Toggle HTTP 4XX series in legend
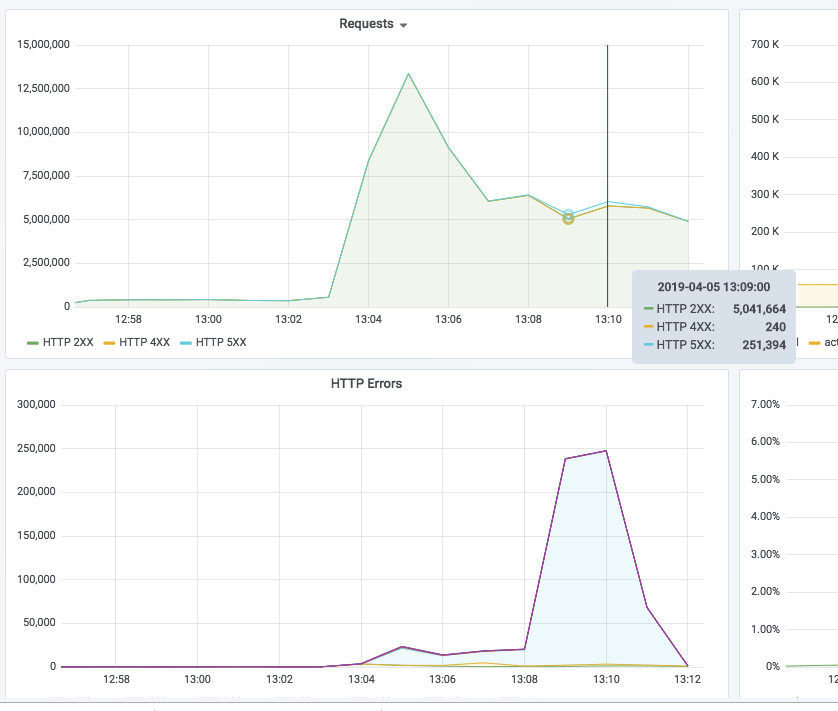This screenshot has width=838, height=711. 144,342
